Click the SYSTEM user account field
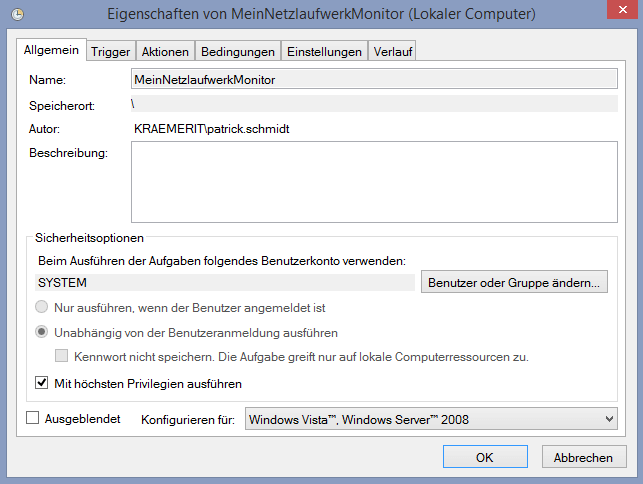The image size is (643, 484). click(225, 283)
